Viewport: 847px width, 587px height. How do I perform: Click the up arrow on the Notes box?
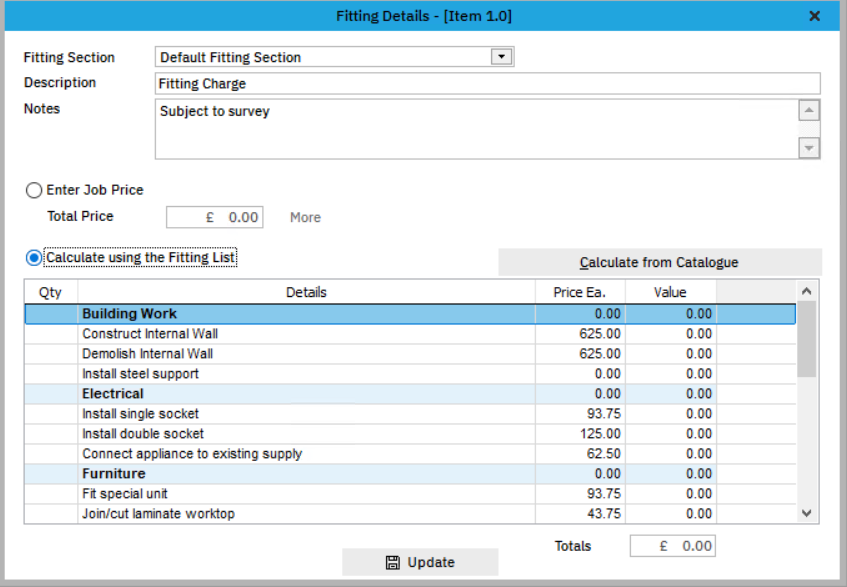click(808, 110)
